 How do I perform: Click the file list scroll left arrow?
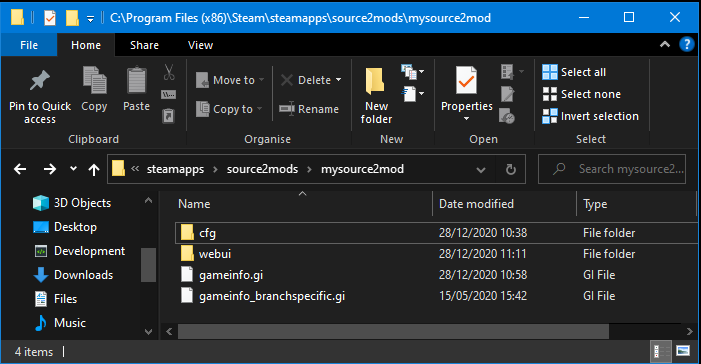click(169, 332)
